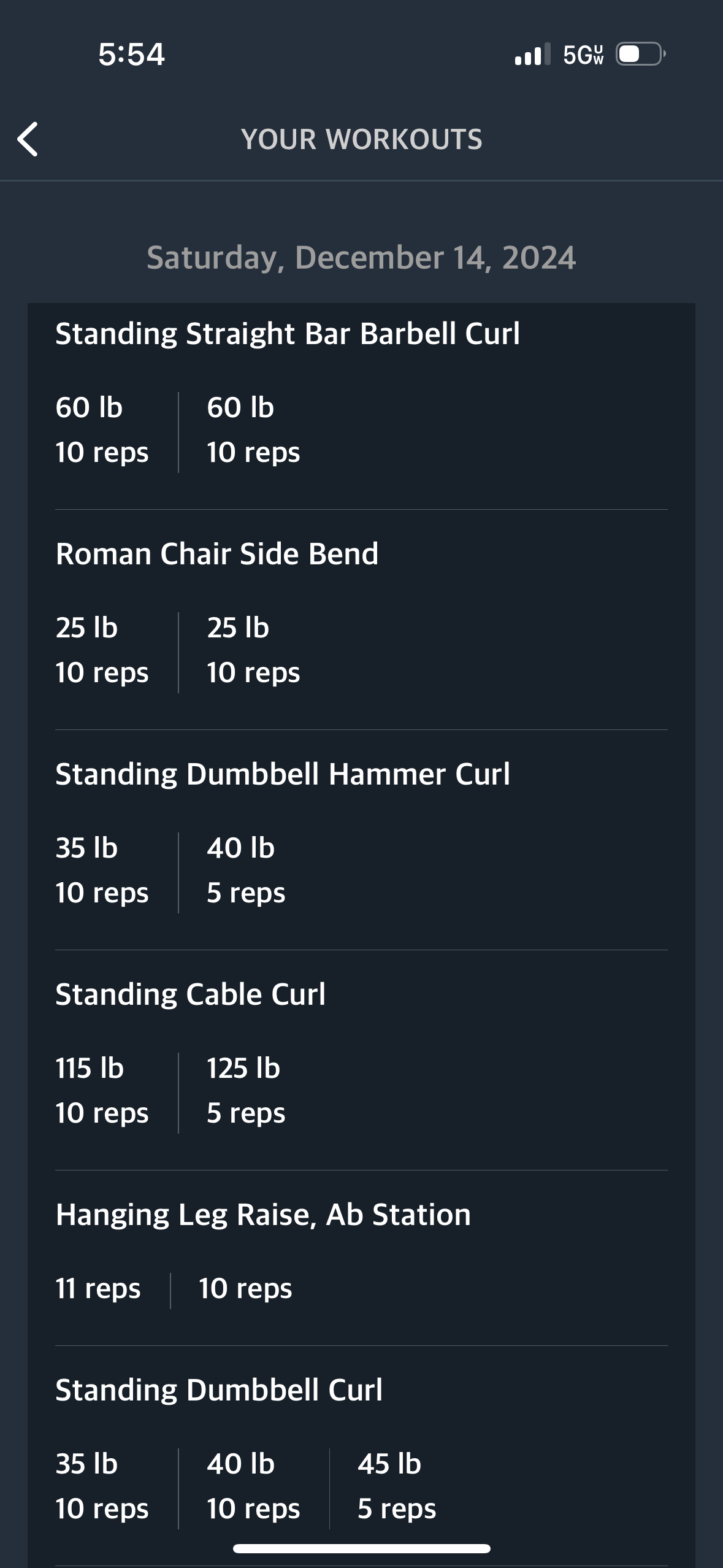Select the 11 reps leg raise set
The height and width of the screenshot is (1568, 723).
(x=98, y=1289)
